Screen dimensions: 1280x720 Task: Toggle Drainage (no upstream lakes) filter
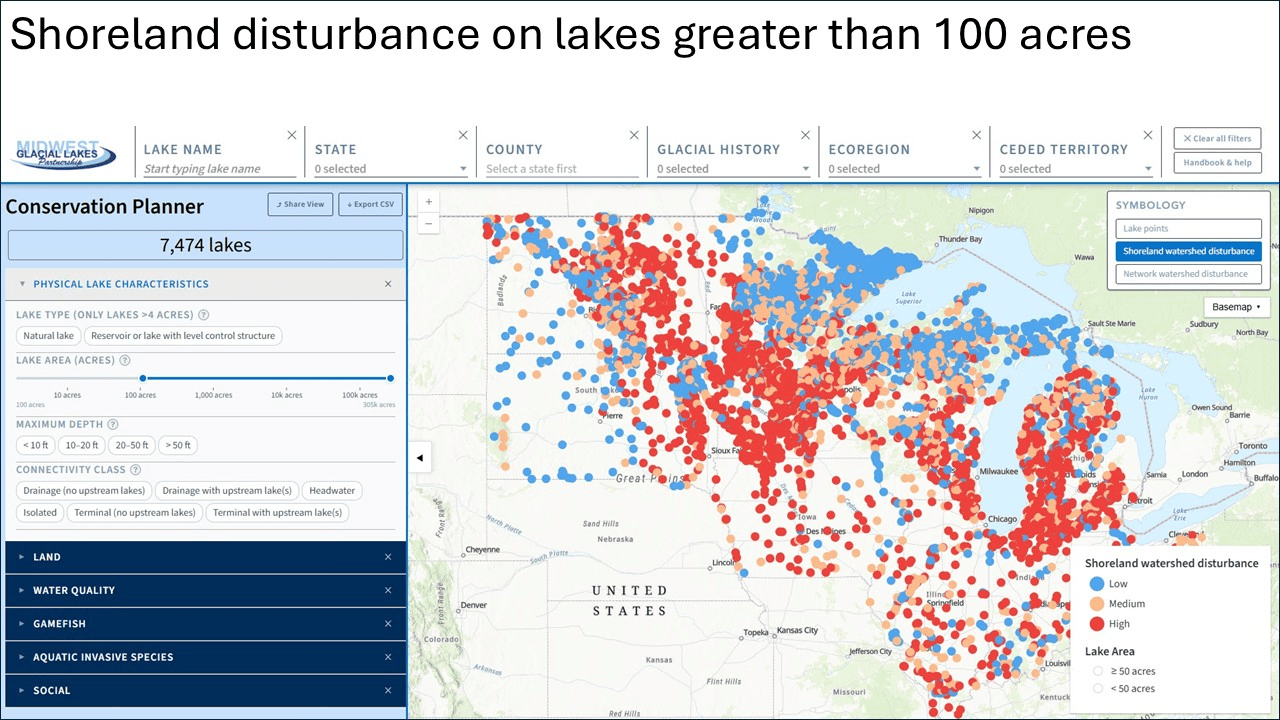84,490
